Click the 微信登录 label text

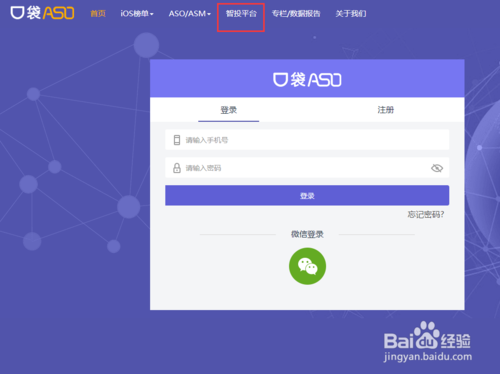307,234
